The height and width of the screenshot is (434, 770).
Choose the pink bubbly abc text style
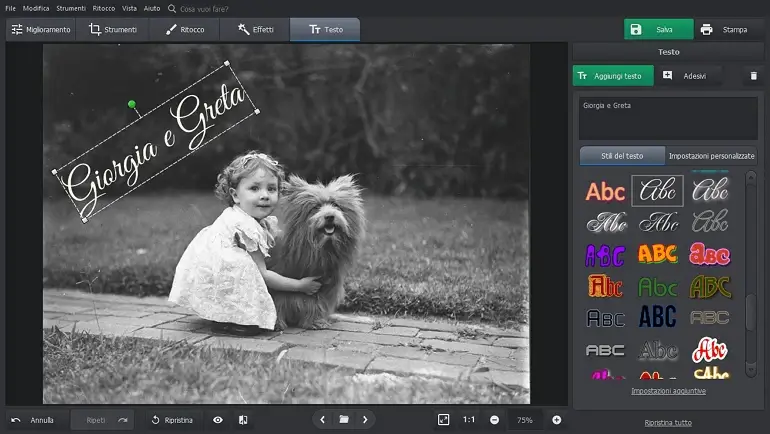coord(710,254)
